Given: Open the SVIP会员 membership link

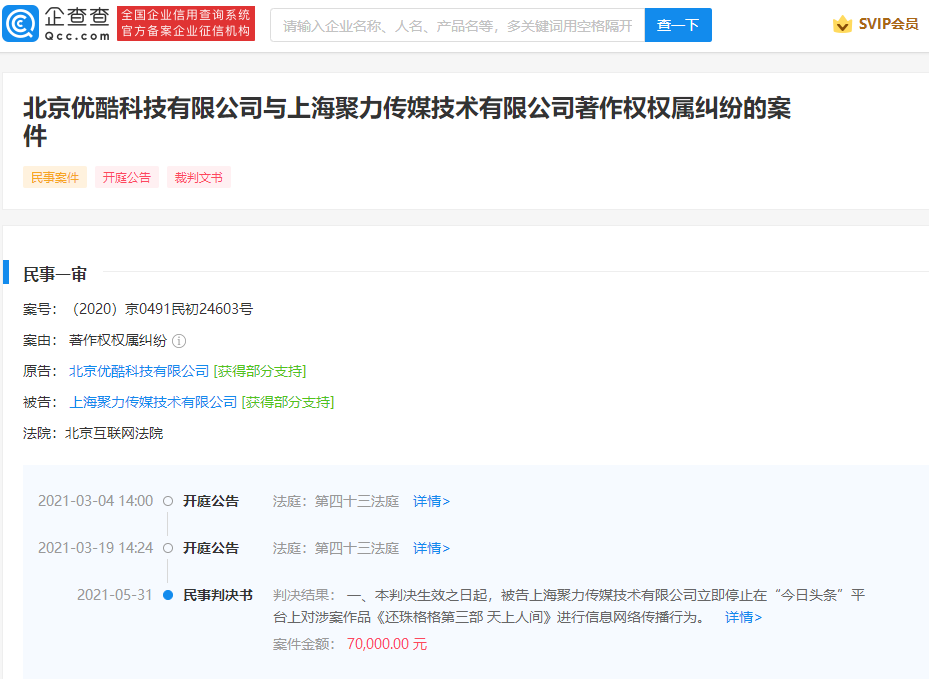Looking at the screenshot, I should 888,24.
